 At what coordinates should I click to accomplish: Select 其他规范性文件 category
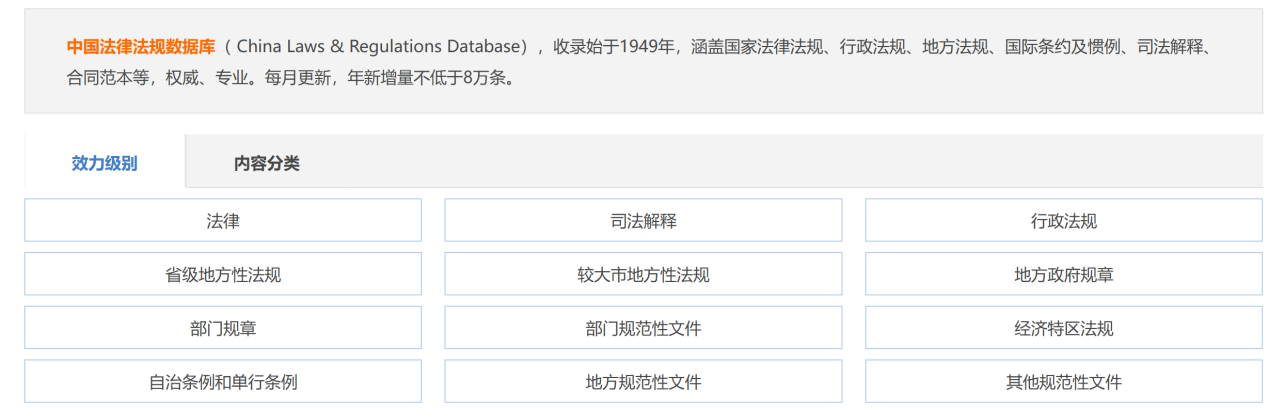click(x=1063, y=382)
